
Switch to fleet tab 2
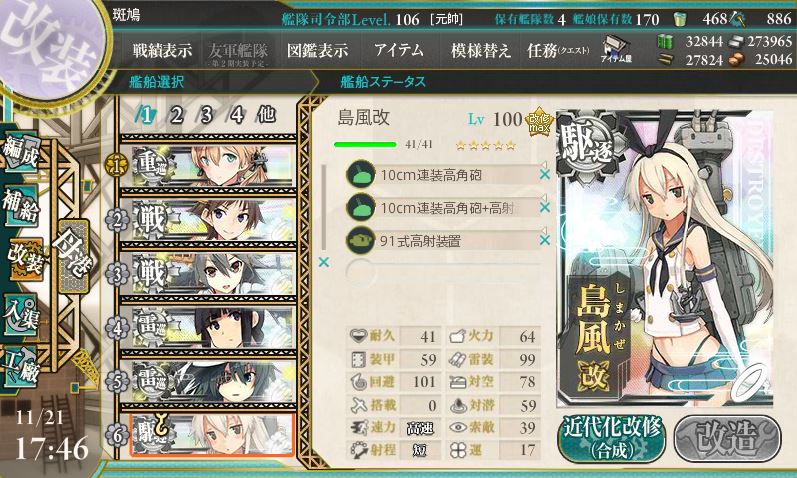point(176,115)
